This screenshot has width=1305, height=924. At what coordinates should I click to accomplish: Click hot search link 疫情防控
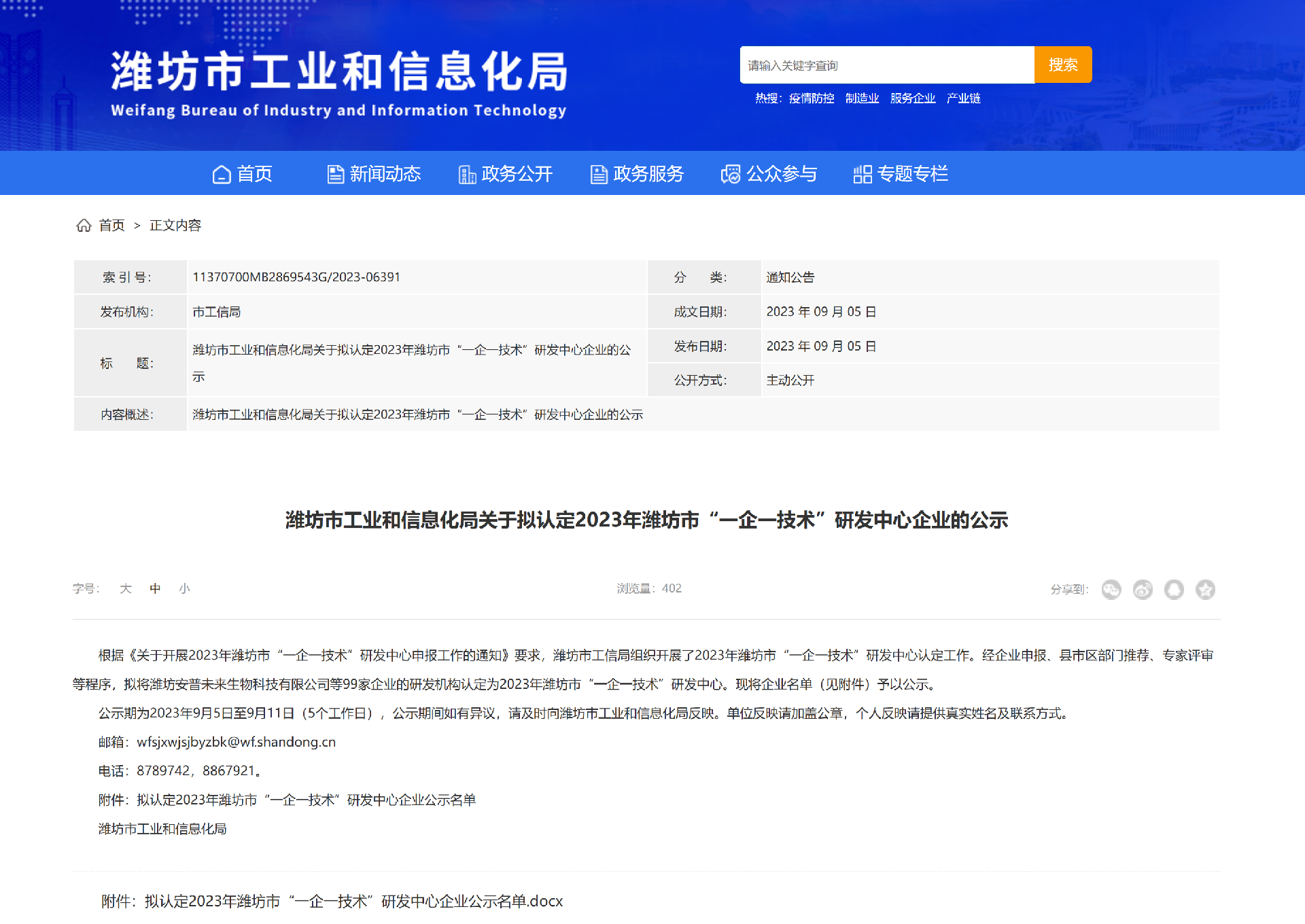click(812, 99)
